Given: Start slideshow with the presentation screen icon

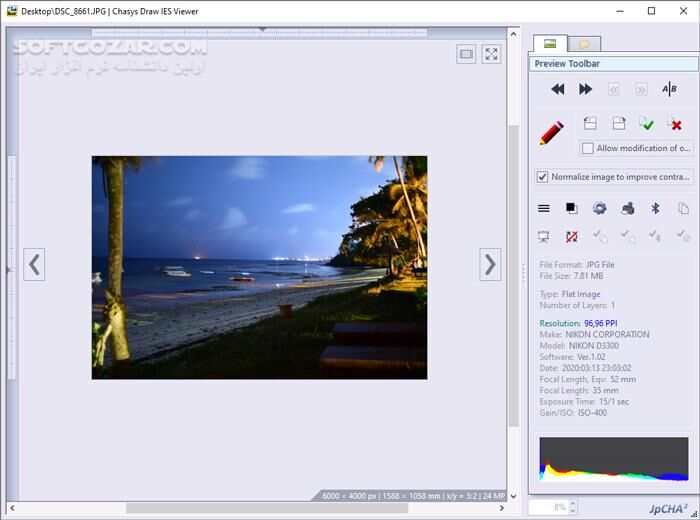Looking at the screenshot, I should [x=544, y=236].
